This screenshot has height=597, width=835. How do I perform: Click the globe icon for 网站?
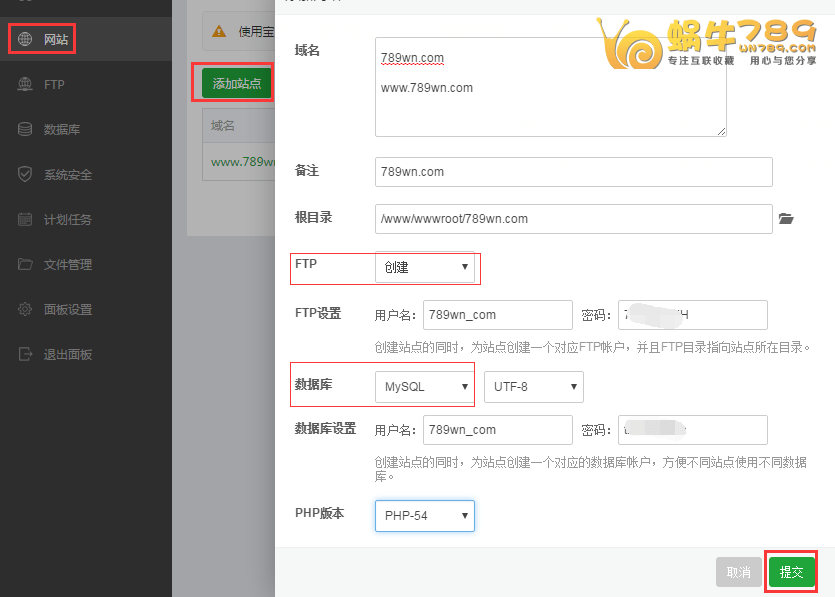coord(25,40)
